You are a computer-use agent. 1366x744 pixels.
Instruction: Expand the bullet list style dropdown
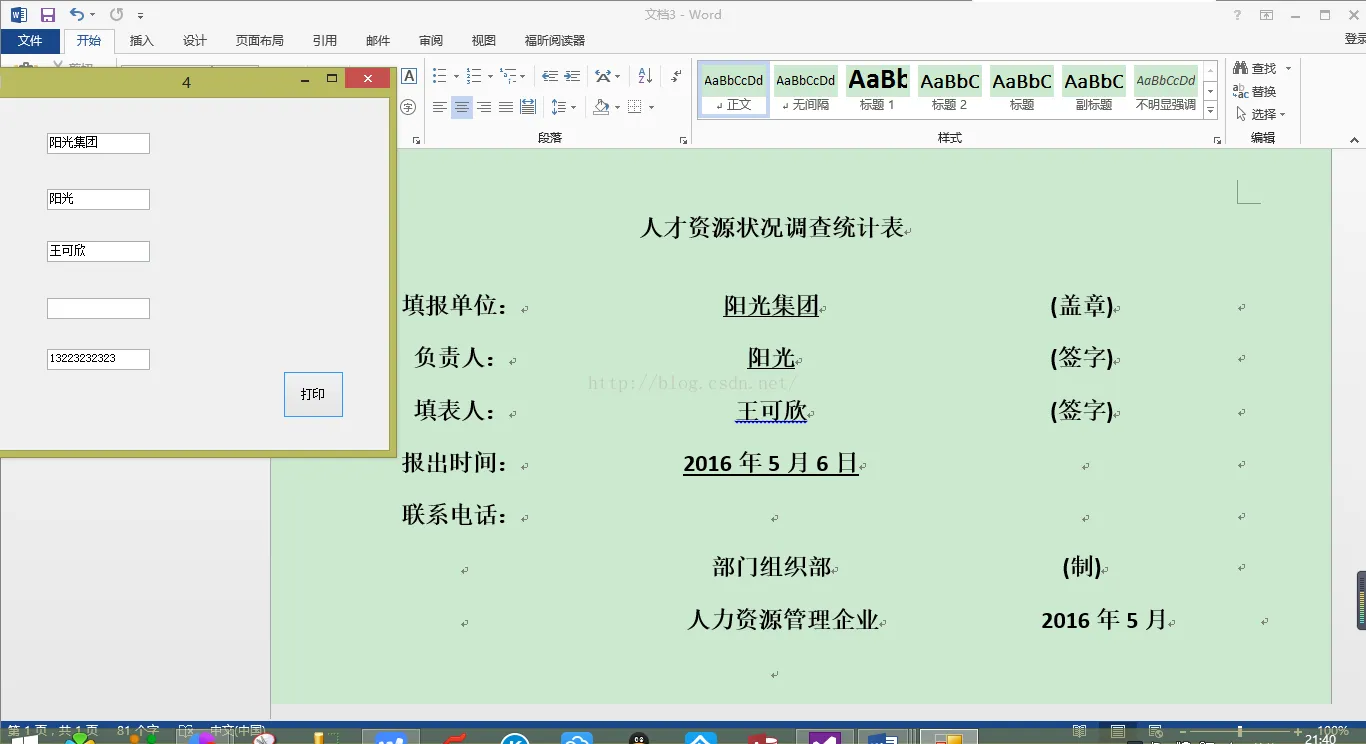(456, 76)
